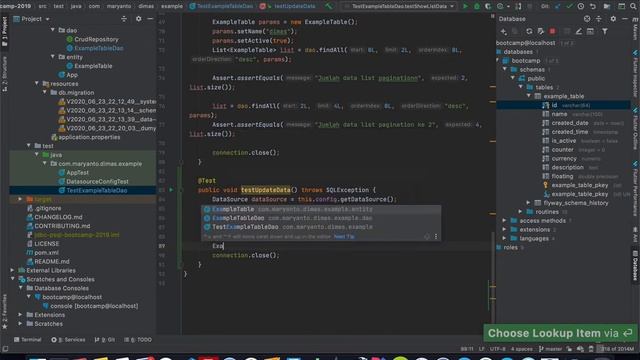Collapse the dao folder

click(53, 30)
